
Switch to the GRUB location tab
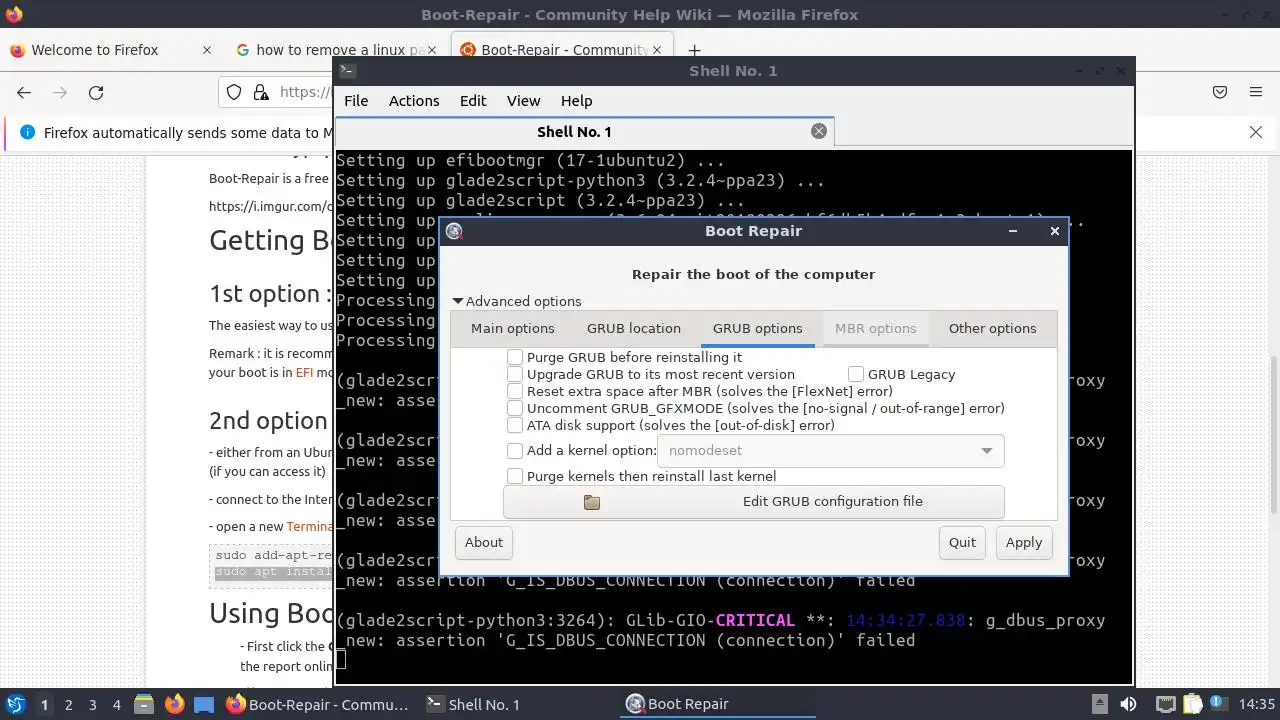634,328
